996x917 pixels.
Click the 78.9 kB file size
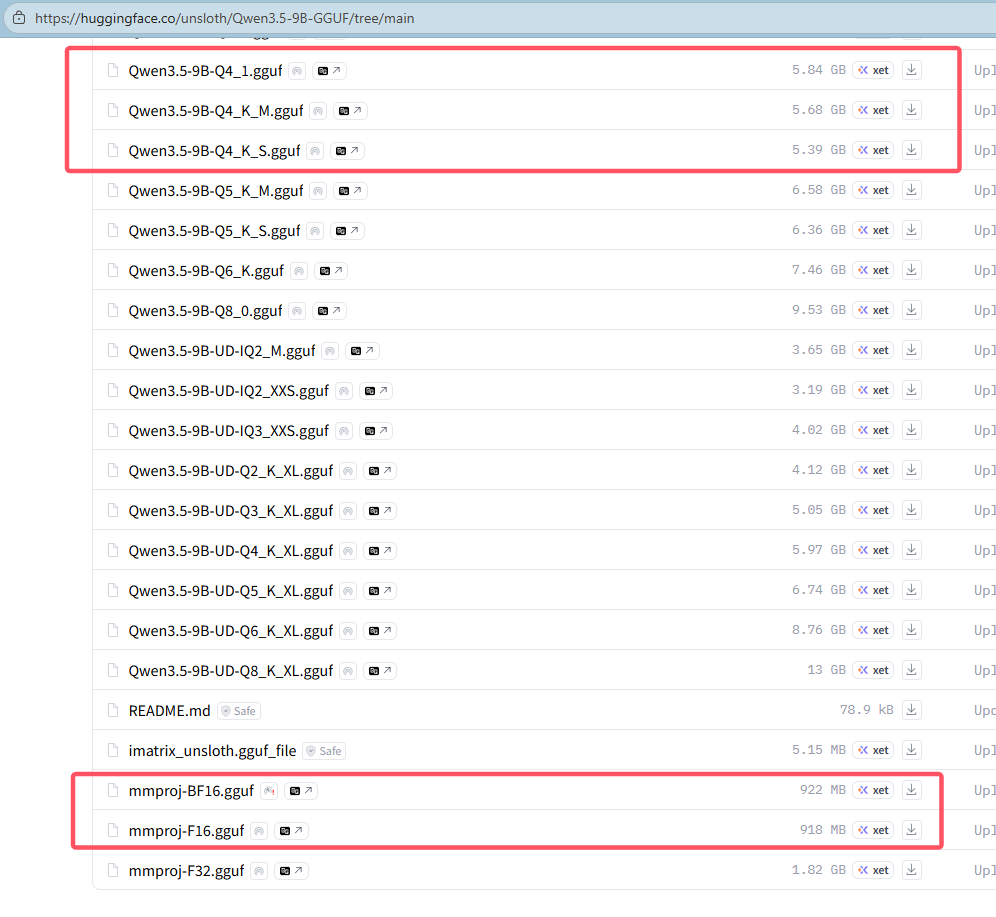(866, 710)
